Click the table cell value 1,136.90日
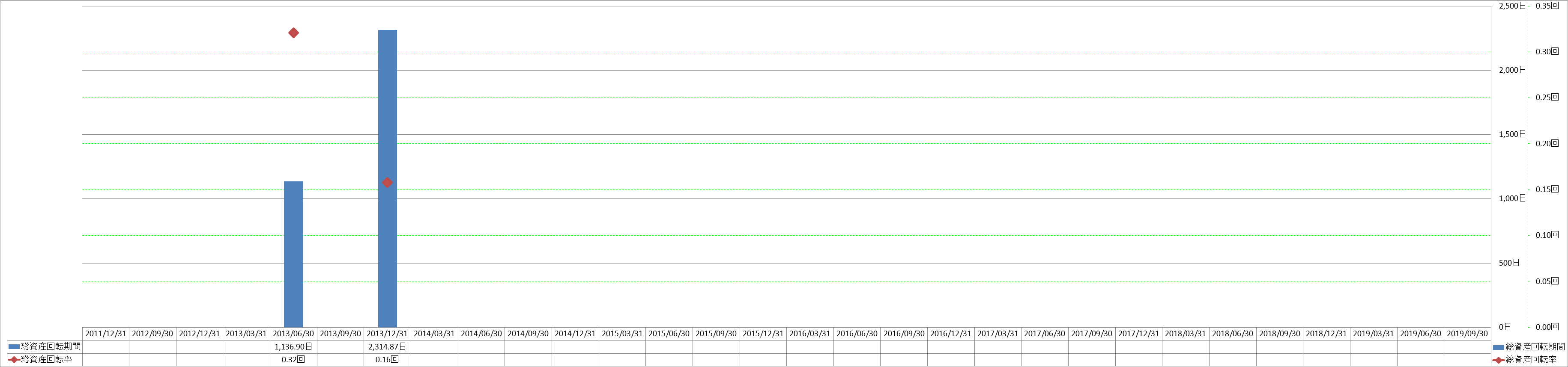 (293, 346)
